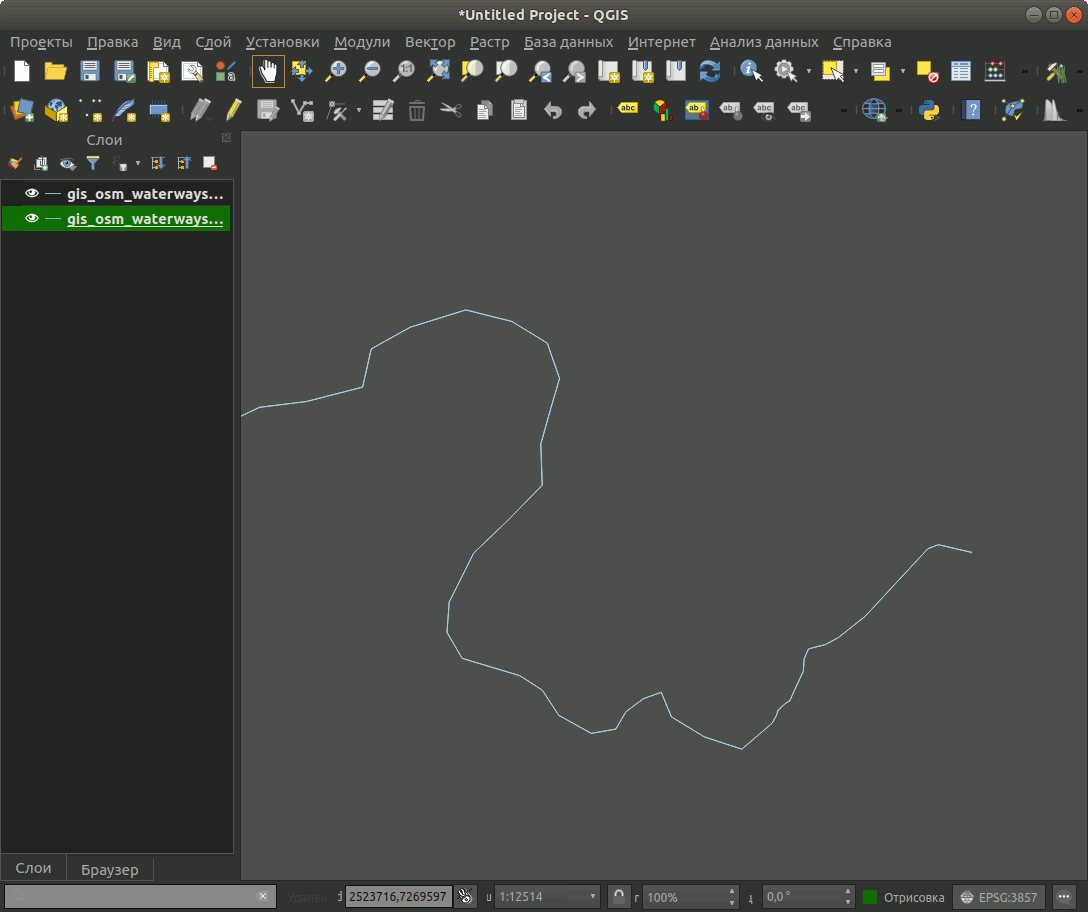Switch to the Браузер tab

(x=110, y=869)
